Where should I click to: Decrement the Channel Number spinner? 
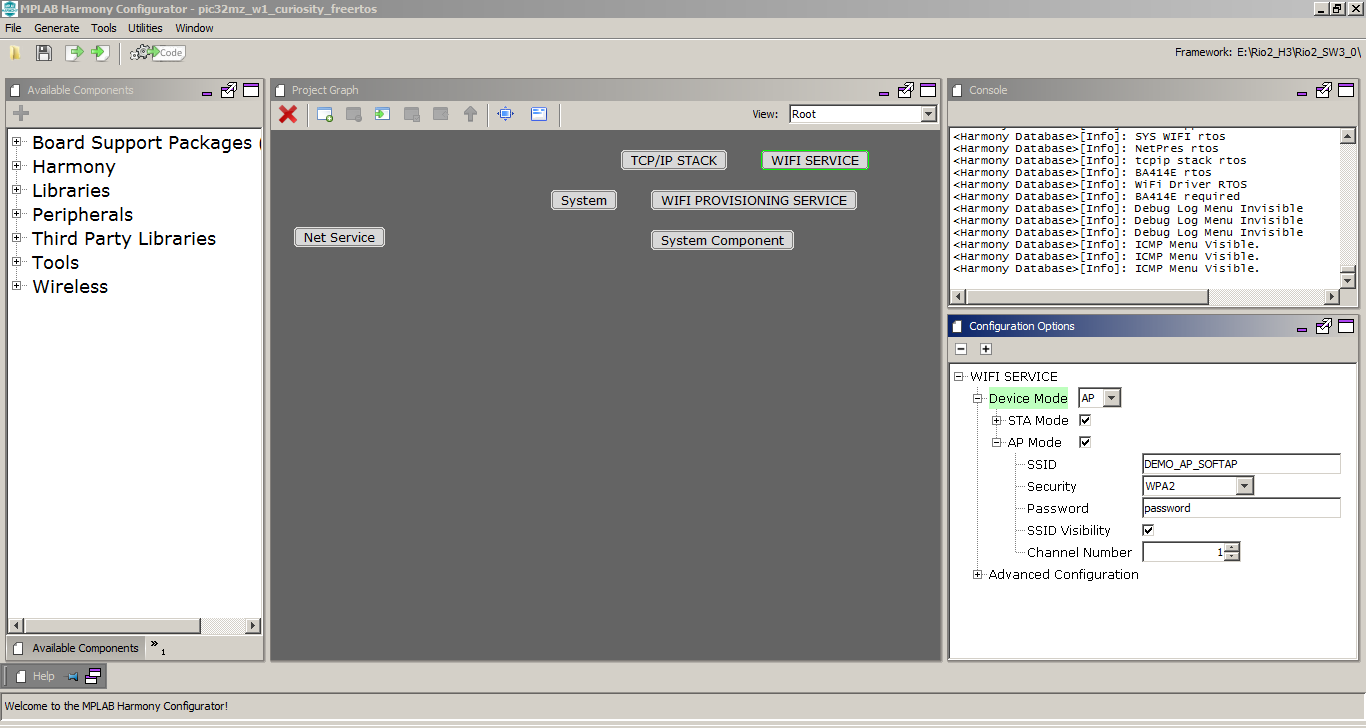pyautogui.click(x=1232, y=557)
